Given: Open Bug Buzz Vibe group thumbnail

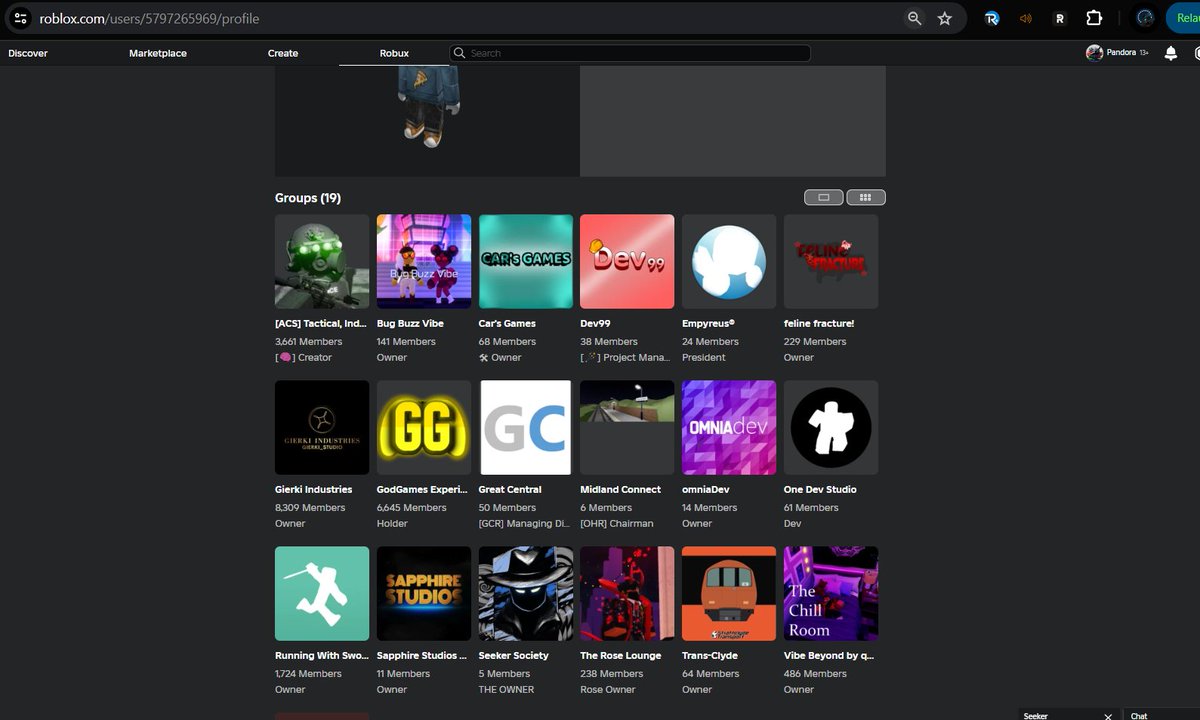Looking at the screenshot, I should point(424,261).
